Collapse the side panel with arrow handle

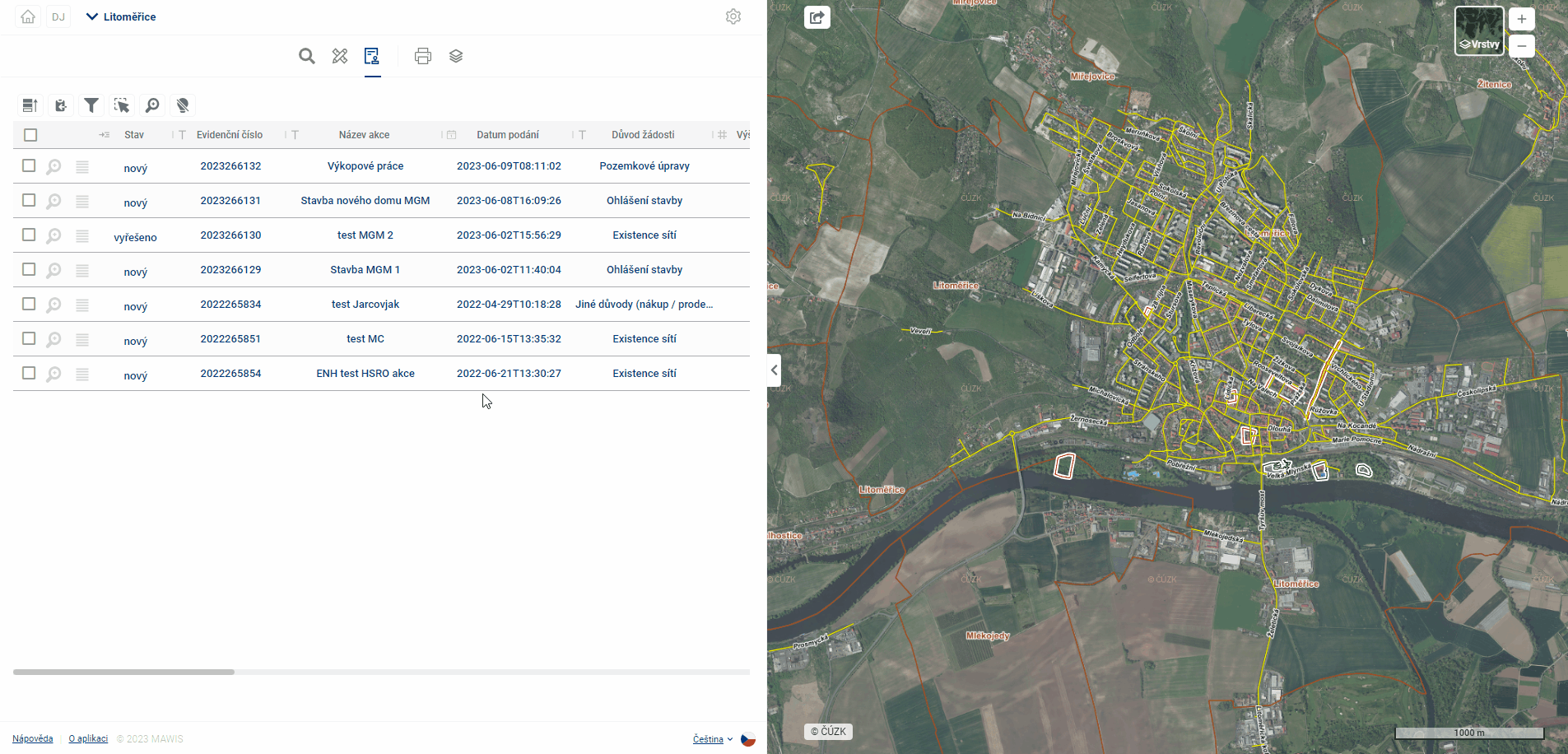774,370
